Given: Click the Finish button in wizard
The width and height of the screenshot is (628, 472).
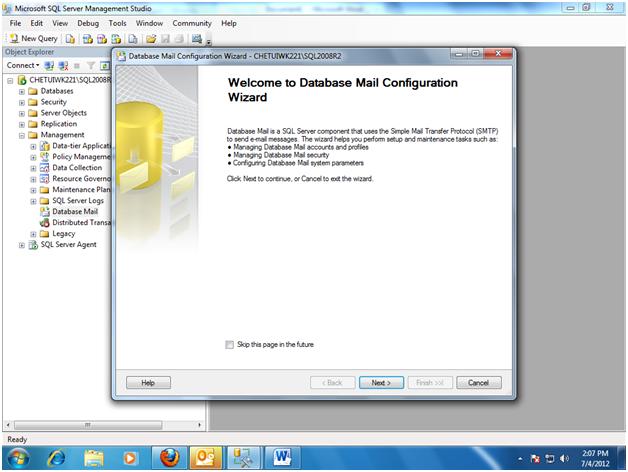Looking at the screenshot, I should click(430, 383).
